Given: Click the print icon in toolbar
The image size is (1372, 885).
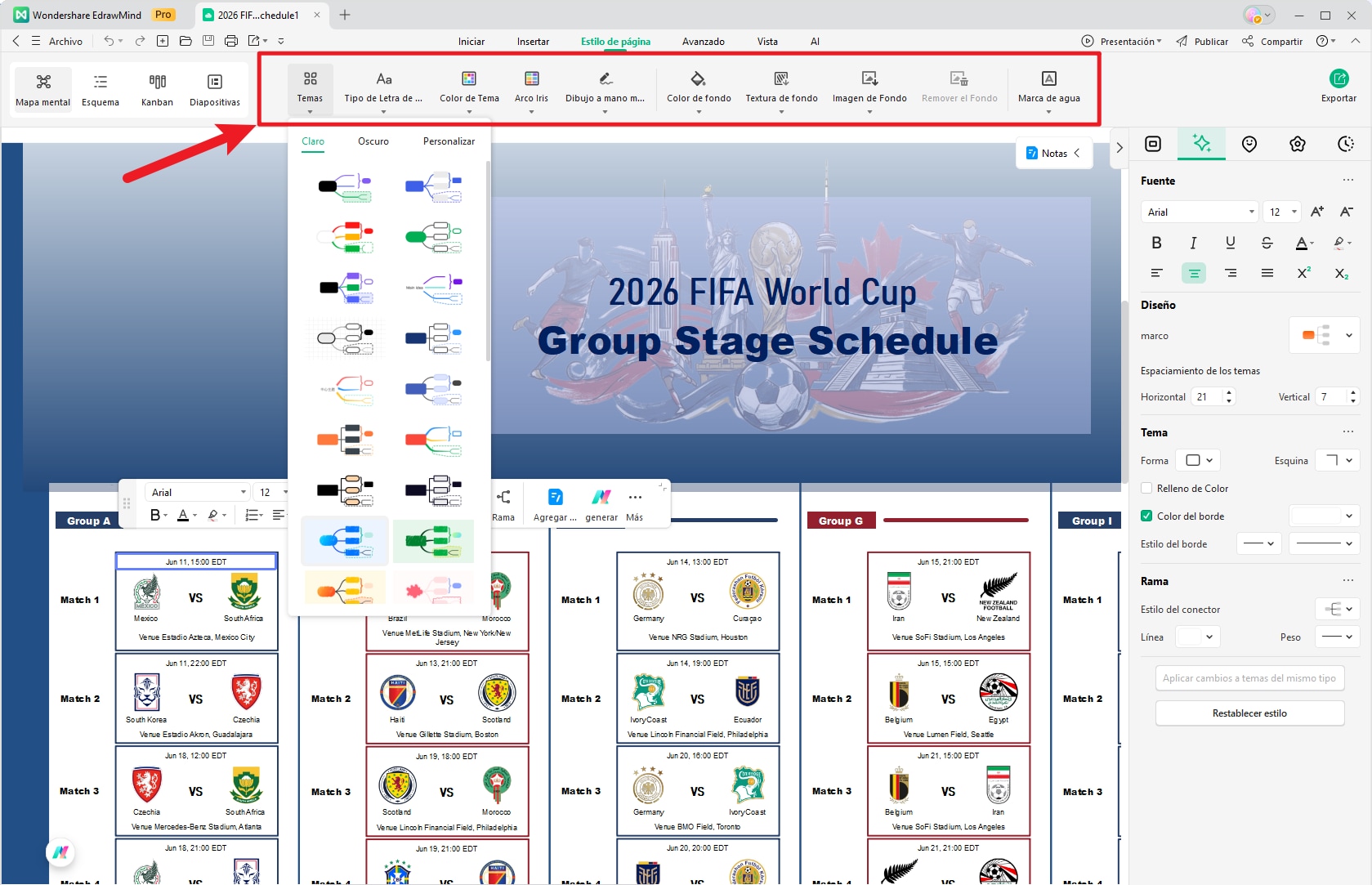Looking at the screenshot, I should [231, 41].
